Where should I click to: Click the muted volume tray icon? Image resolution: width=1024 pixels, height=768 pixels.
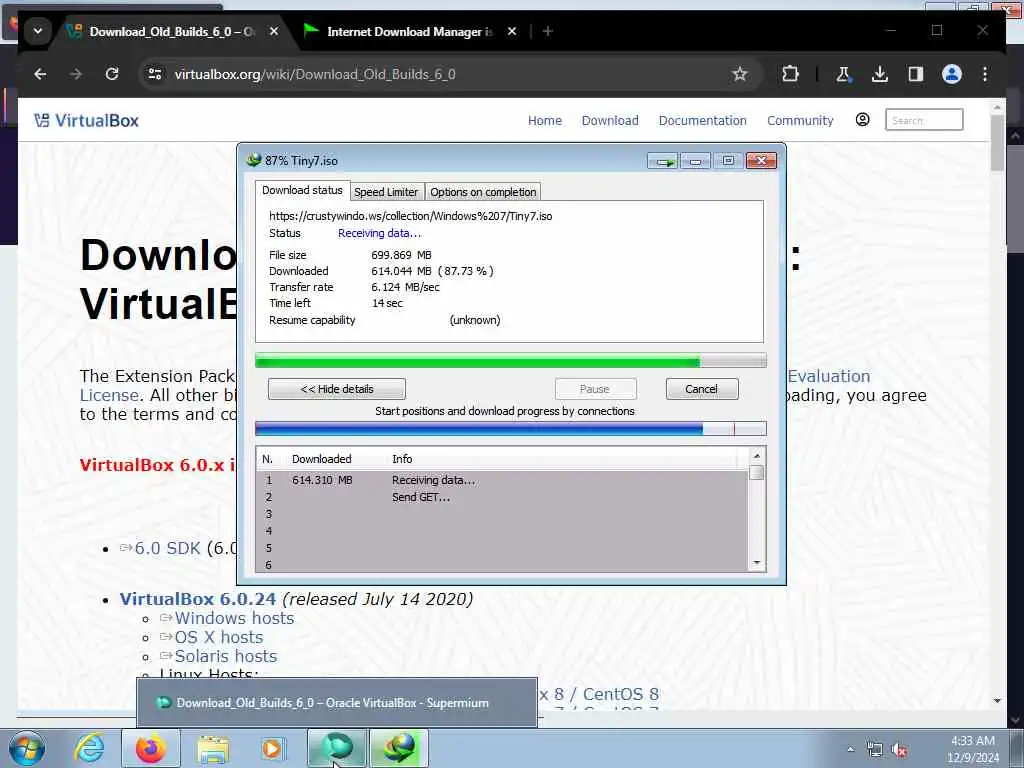pyautogui.click(x=899, y=750)
